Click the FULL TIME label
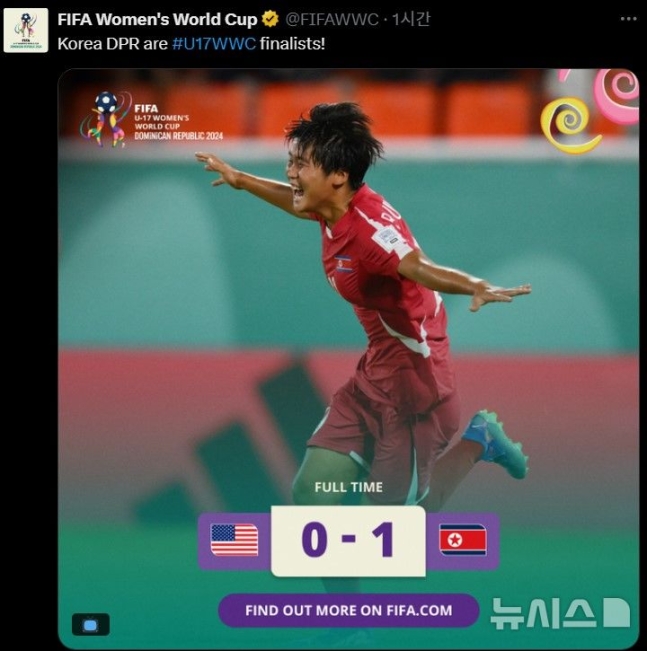The width and height of the screenshot is (647, 651). tap(348, 487)
